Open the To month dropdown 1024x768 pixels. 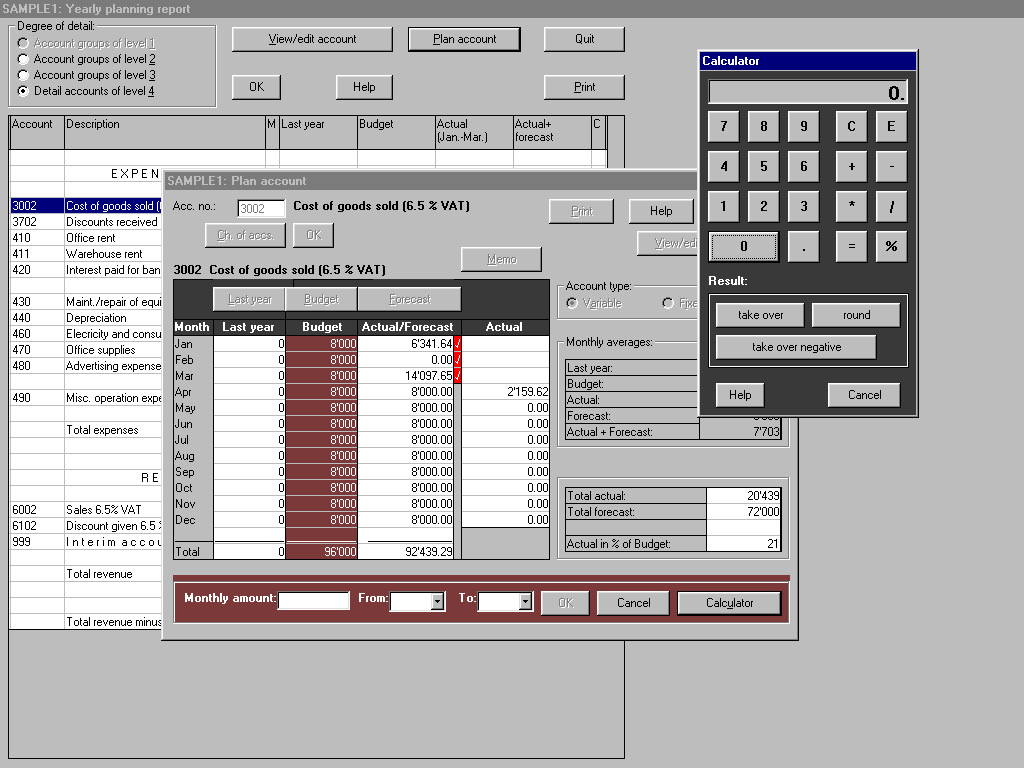coord(525,602)
